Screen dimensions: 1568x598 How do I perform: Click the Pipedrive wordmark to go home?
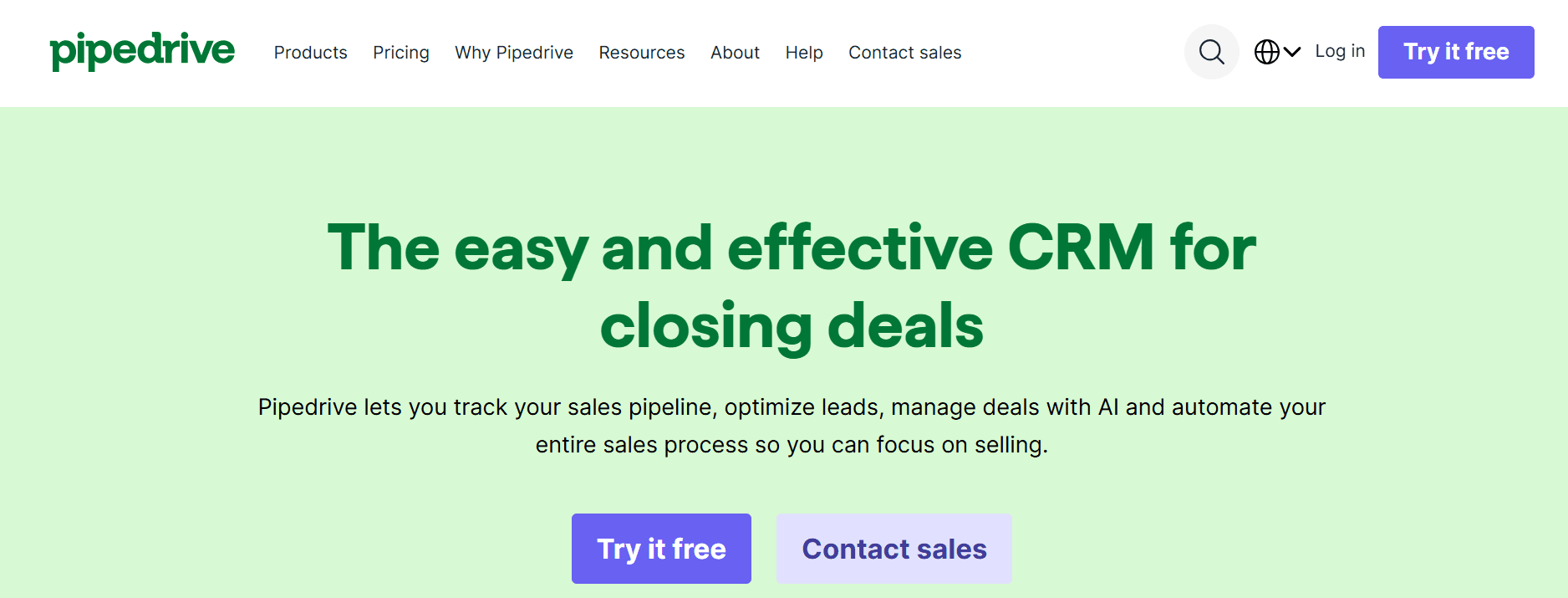(x=141, y=51)
